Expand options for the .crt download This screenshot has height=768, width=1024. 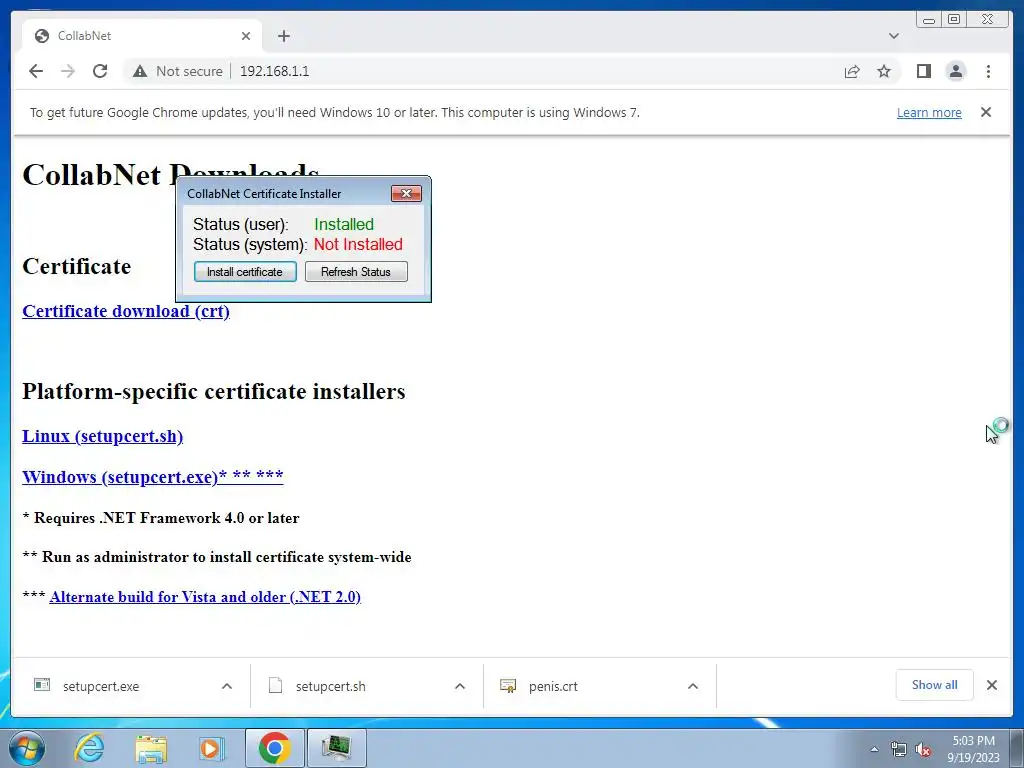693,686
